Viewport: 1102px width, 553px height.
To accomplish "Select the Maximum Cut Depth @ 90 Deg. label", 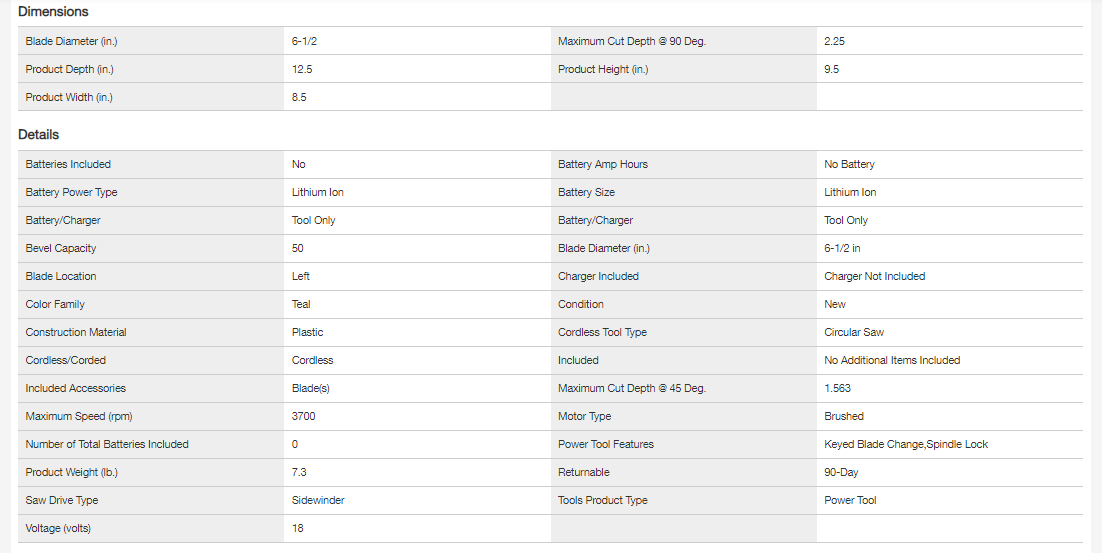I will (638, 42).
